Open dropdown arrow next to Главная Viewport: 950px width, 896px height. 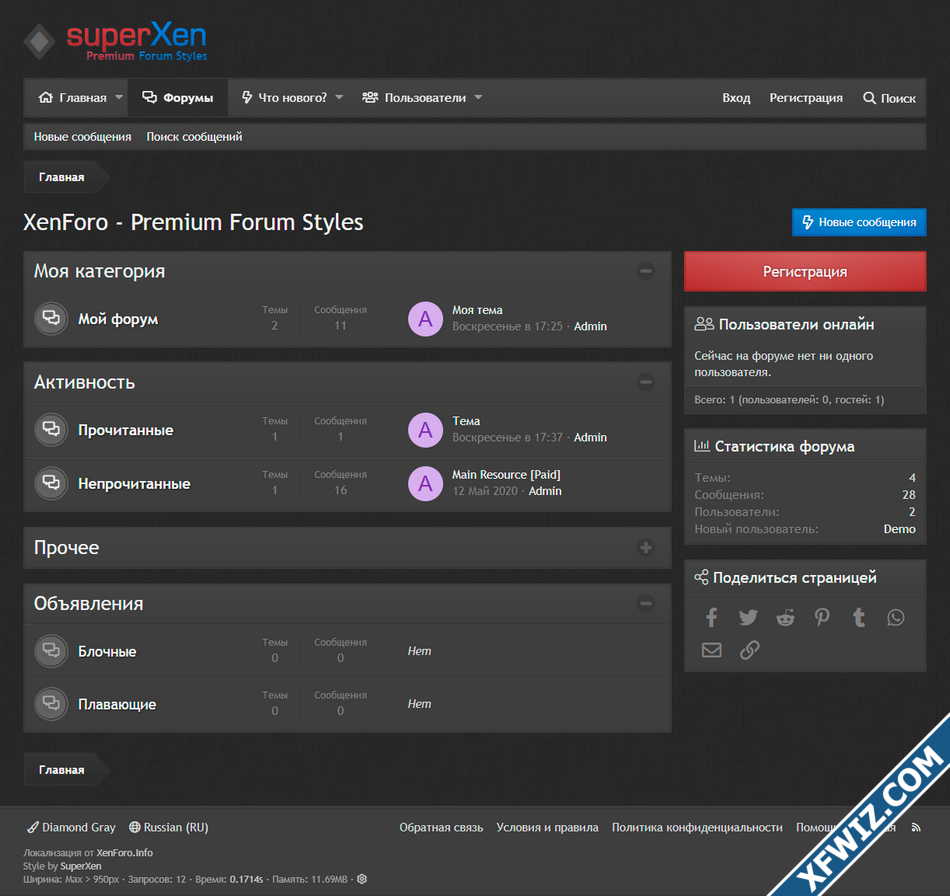[119, 98]
